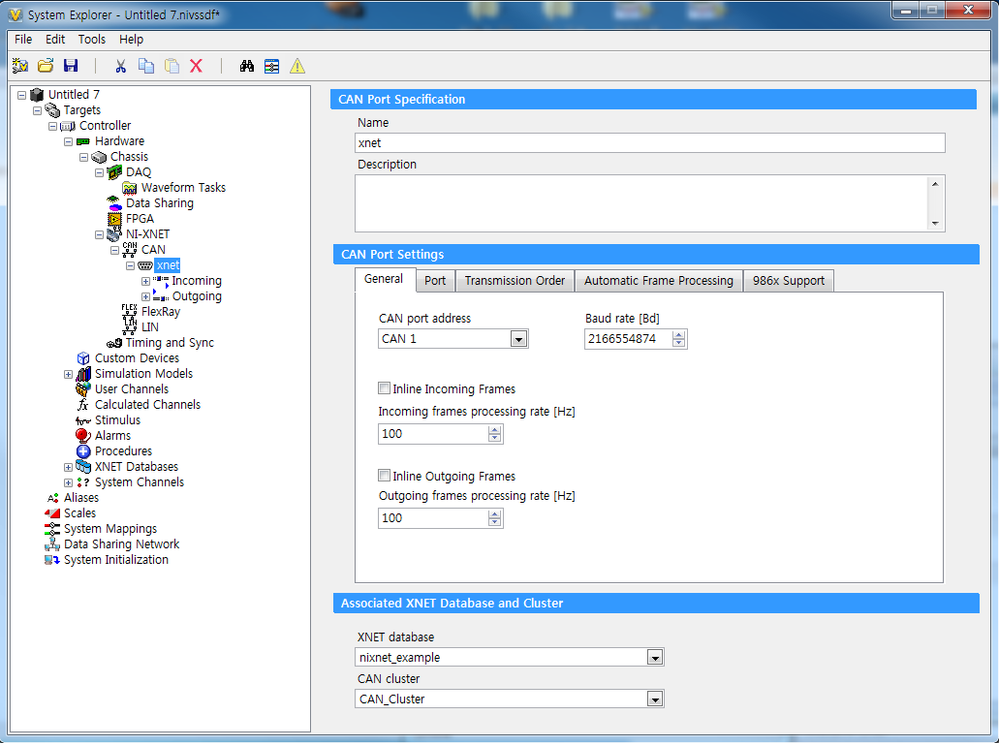Open the XNET database dropdown
The width and height of the screenshot is (999, 743).
(x=655, y=657)
